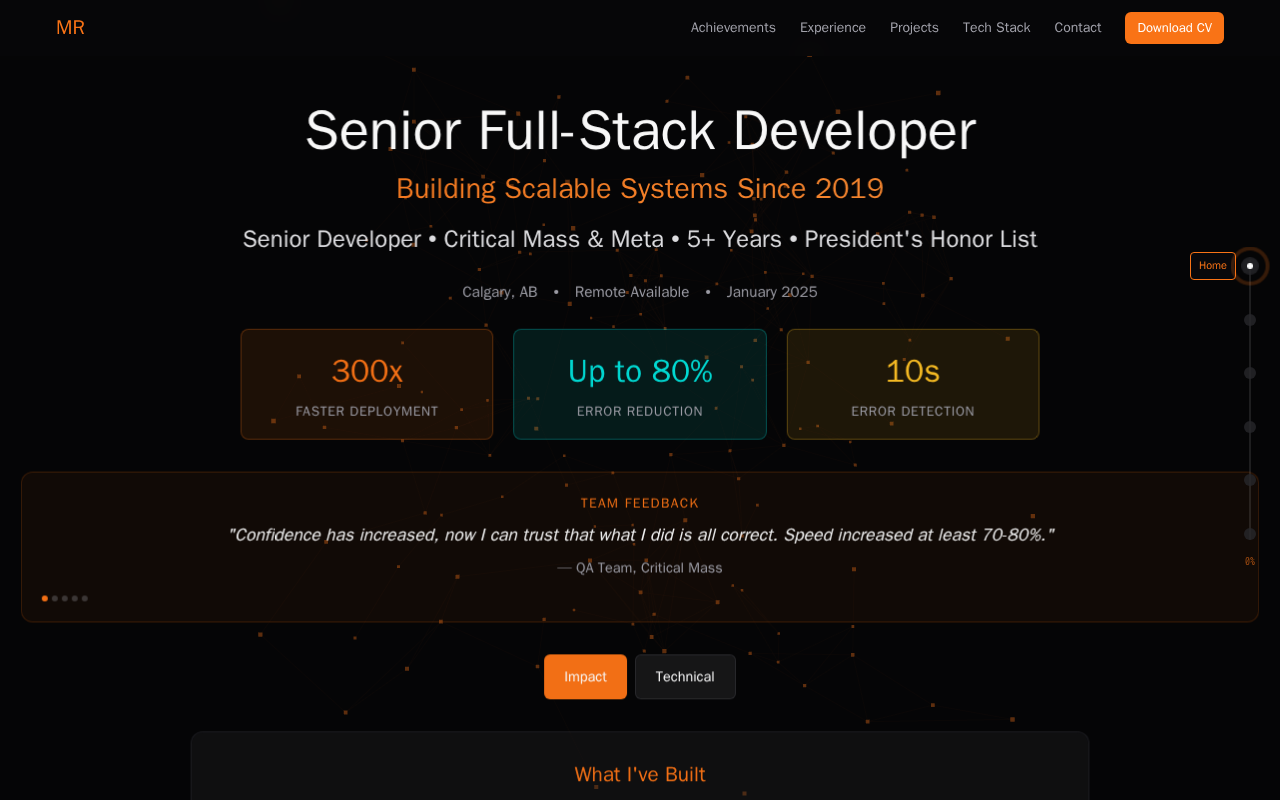This screenshot has height=800, width=1280.
Task: Show the second testimonial via carousel dot
Action: pos(55,598)
